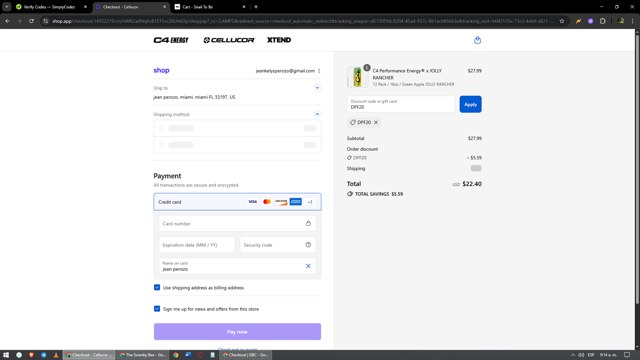Open the Chrome profile avatar
Image resolution: width=640 pixels, height=360 pixels.
click(x=620, y=21)
